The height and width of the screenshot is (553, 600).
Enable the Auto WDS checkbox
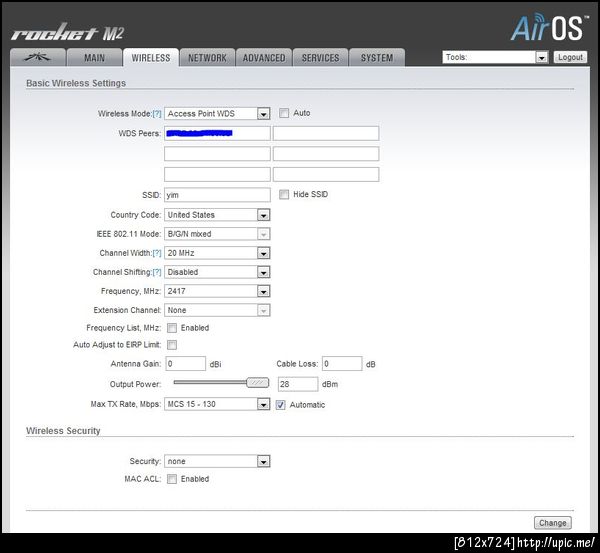[x=284, y=113]
